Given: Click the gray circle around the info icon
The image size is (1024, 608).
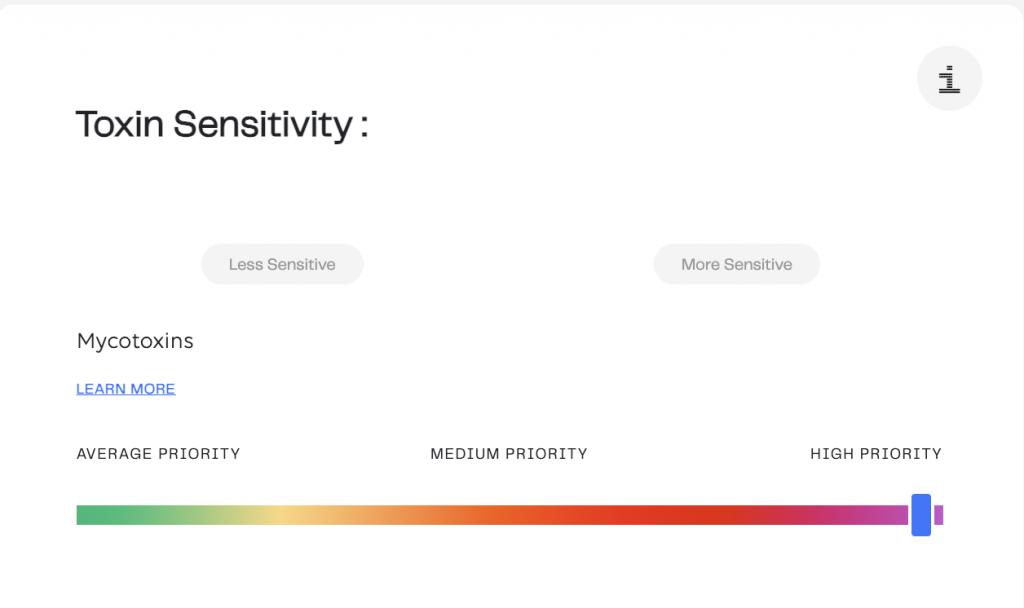Looking at the screenshot, I should pos(950,78).
